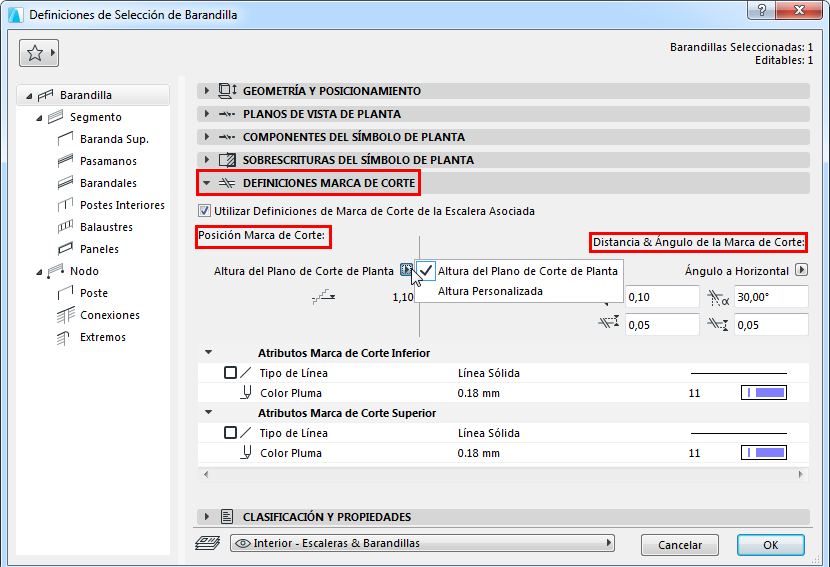The width and height of the screenshot is (830, 567).
Task: Click Sobrescrituras del Símbolo de Planta icon
Action: tap(227, 159)
